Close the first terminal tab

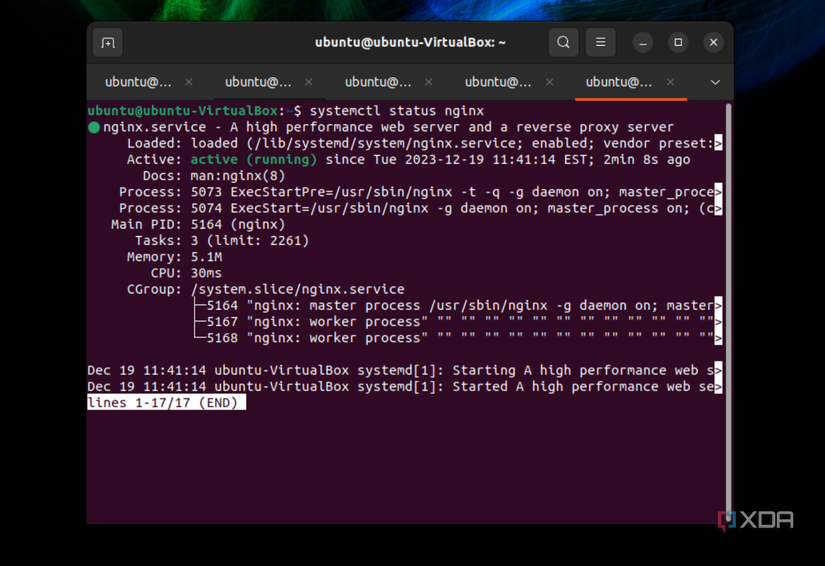(189, 82)
